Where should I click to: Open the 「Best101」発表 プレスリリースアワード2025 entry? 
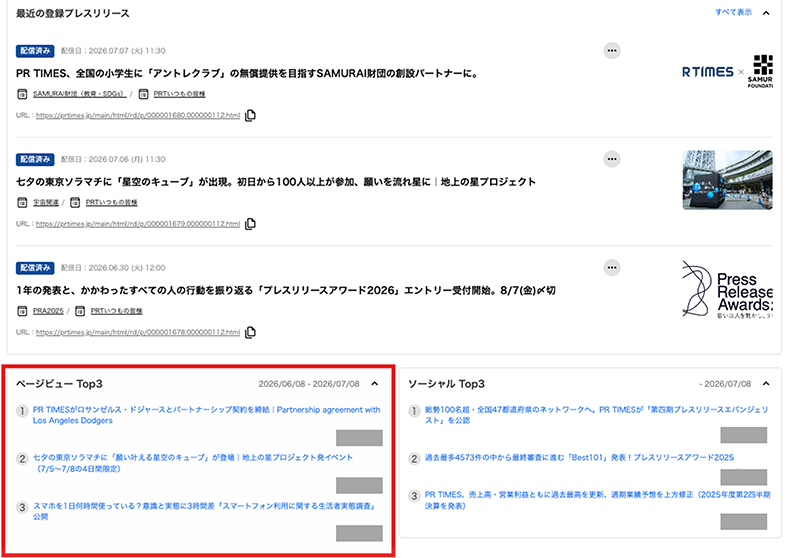tap(579, 458)
